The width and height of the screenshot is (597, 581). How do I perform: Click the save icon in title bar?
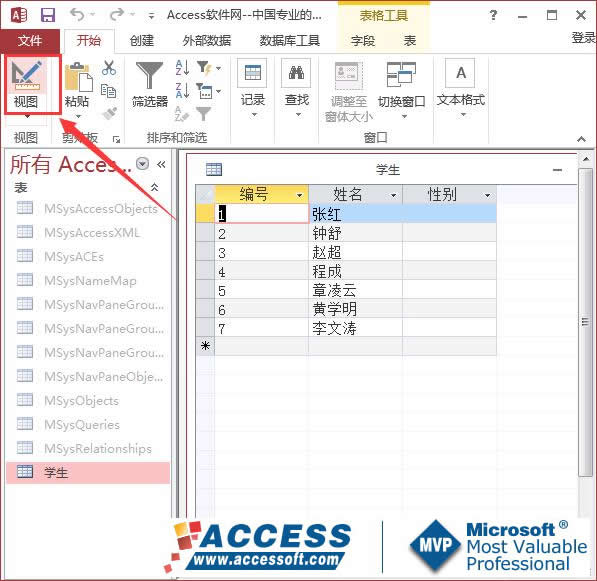pyautogui.click(x=48, y=15)
